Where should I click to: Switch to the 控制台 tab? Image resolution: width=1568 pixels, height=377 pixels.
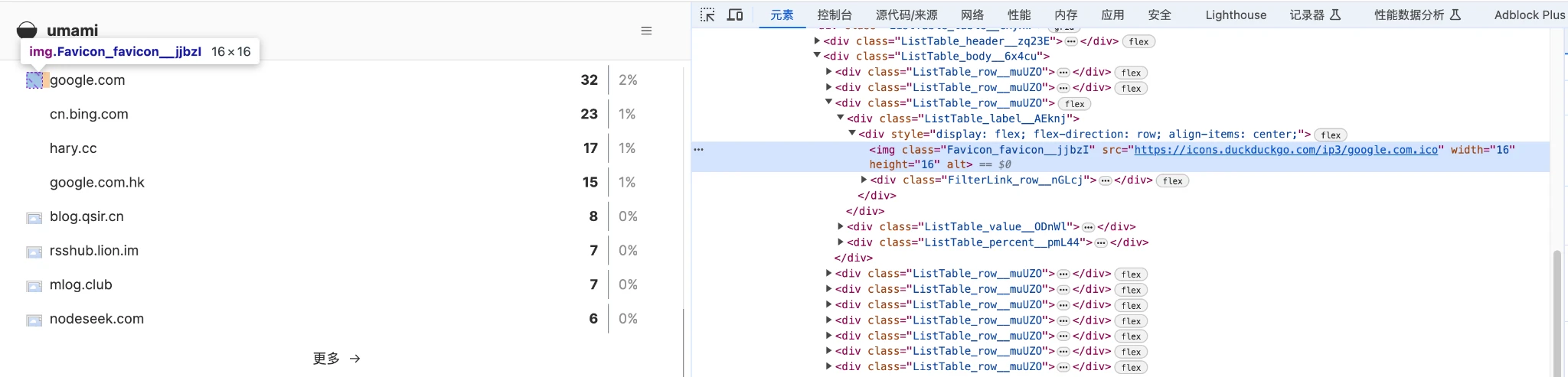point(834,15)
